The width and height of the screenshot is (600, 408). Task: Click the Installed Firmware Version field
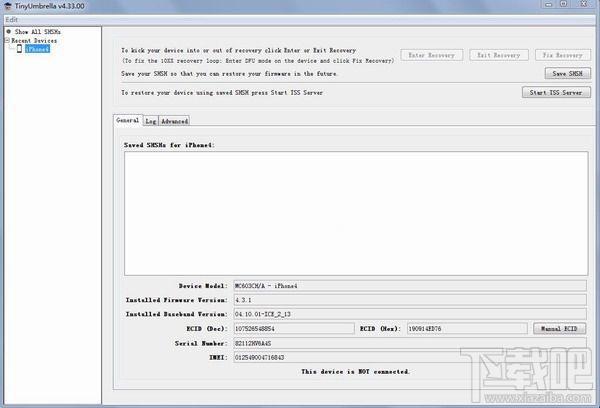pos(410,300)
